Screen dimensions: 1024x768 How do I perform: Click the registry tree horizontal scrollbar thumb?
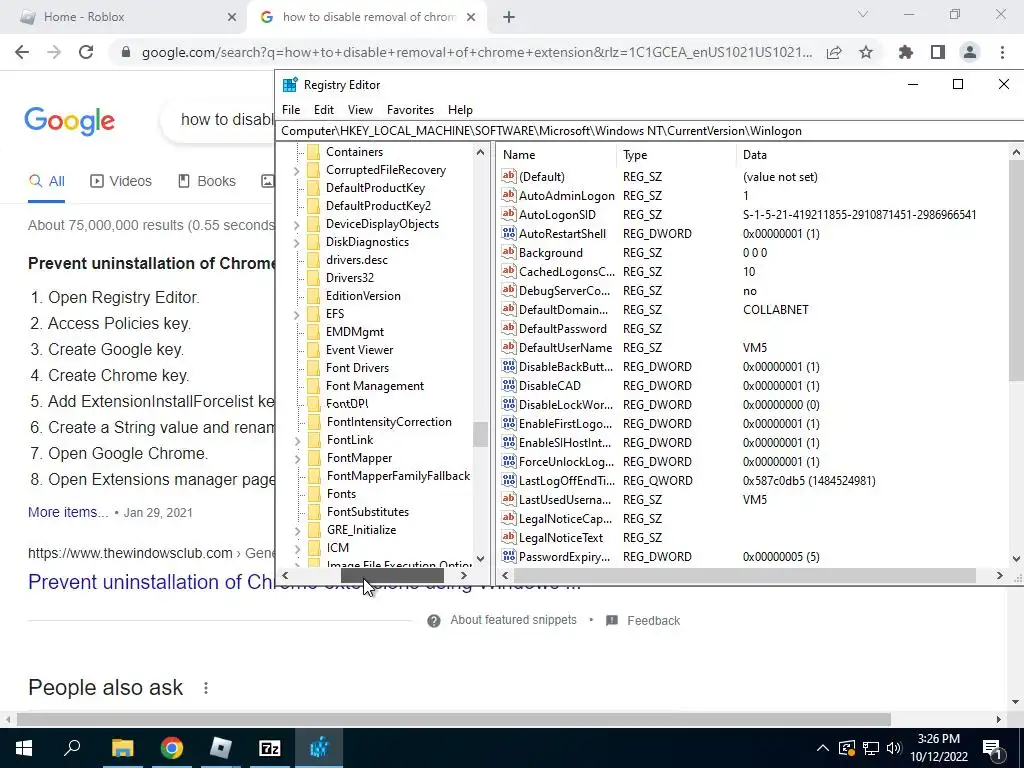392,575
